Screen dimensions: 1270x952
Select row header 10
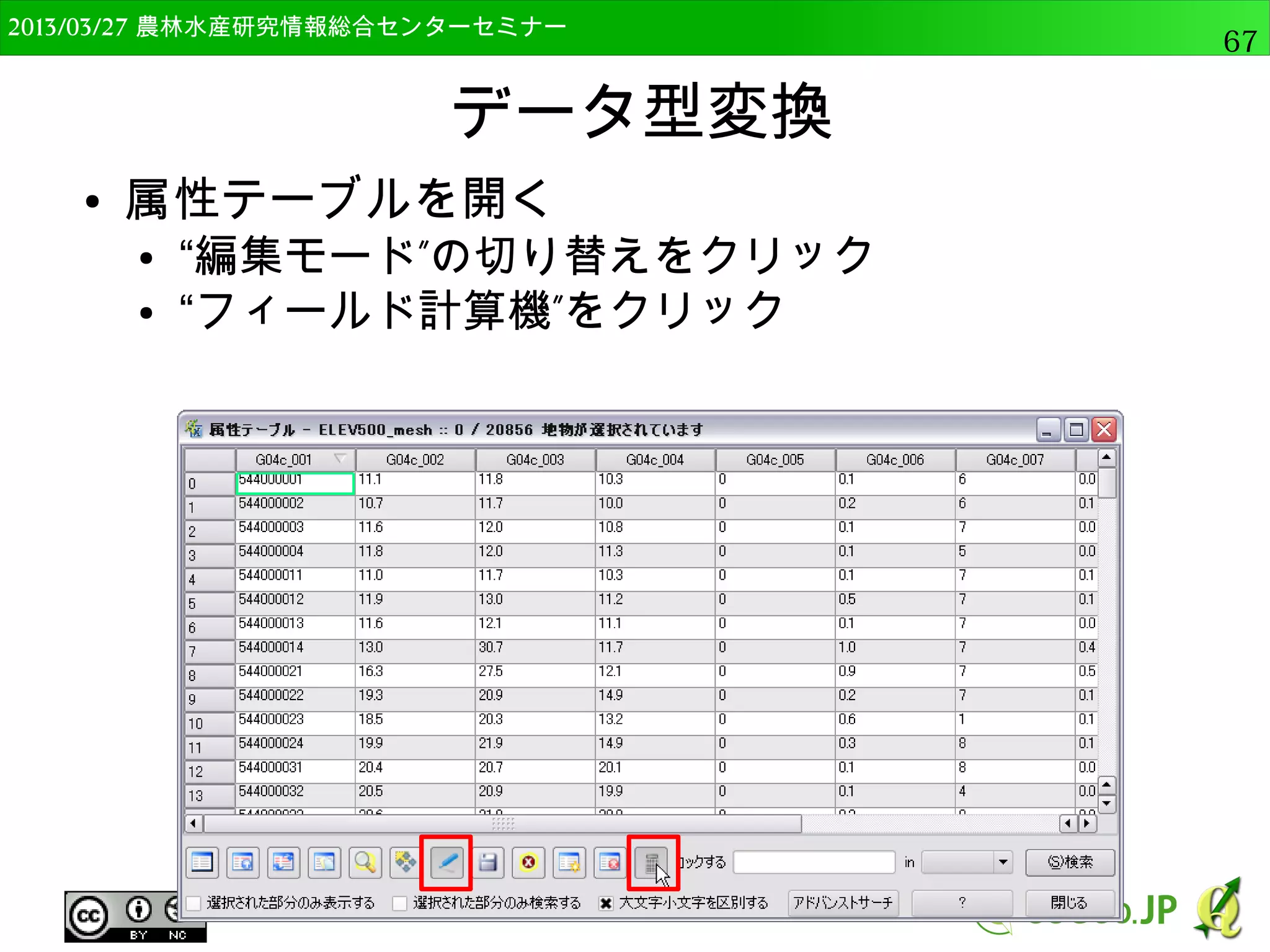(210, 724)
